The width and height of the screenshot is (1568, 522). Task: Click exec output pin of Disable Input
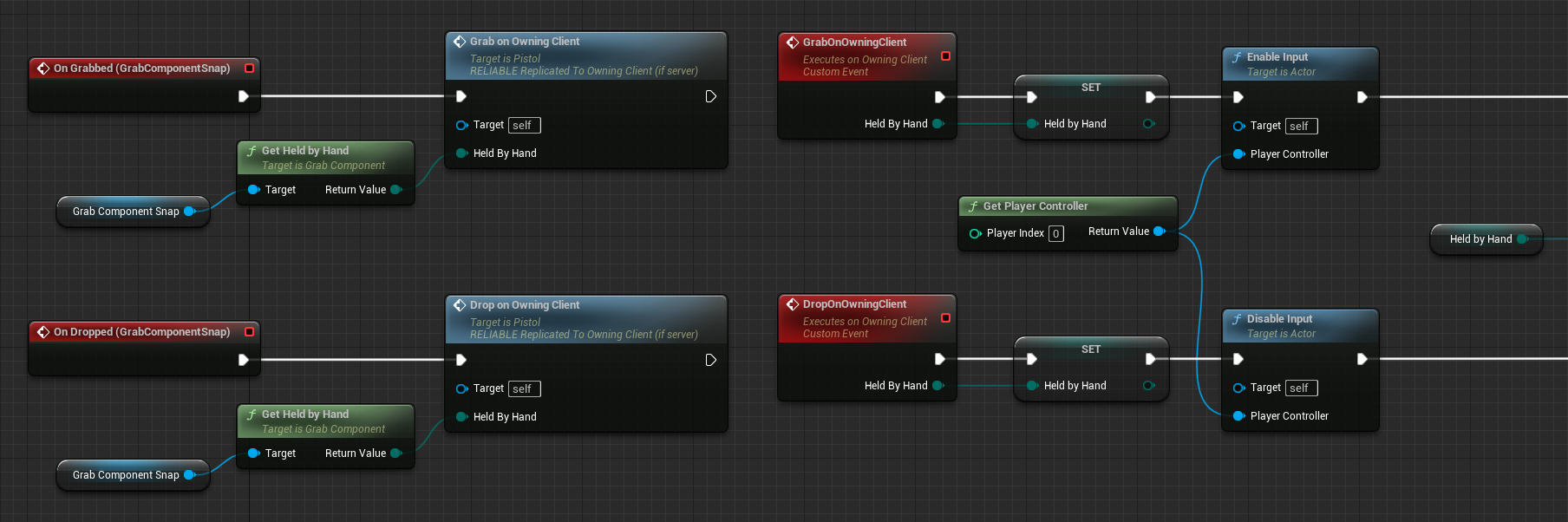pos(1362,359)
